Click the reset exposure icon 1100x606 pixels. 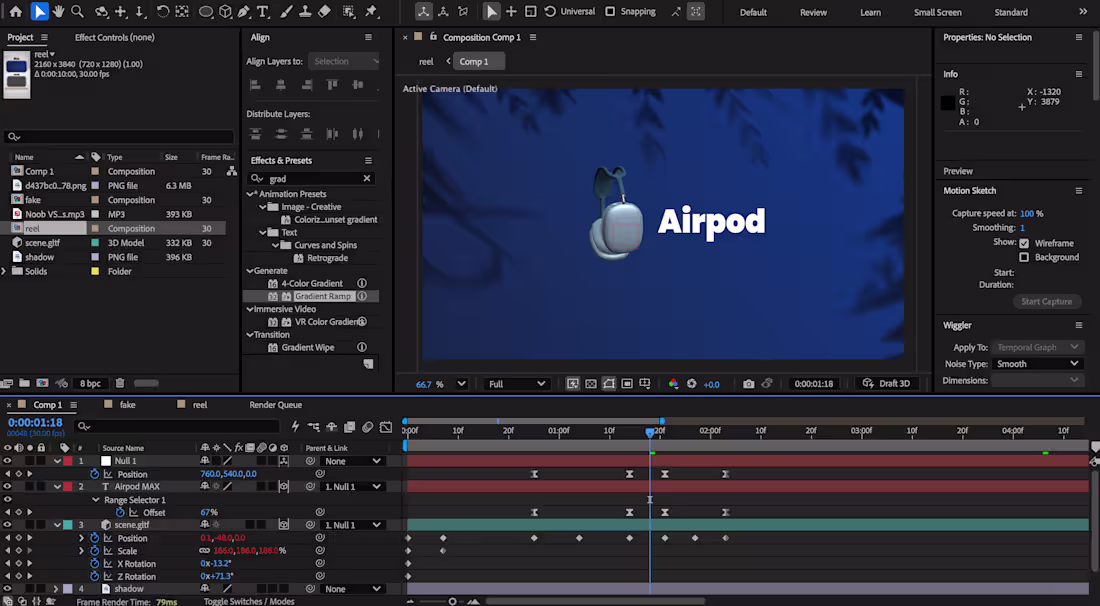(x=692, y=384)
